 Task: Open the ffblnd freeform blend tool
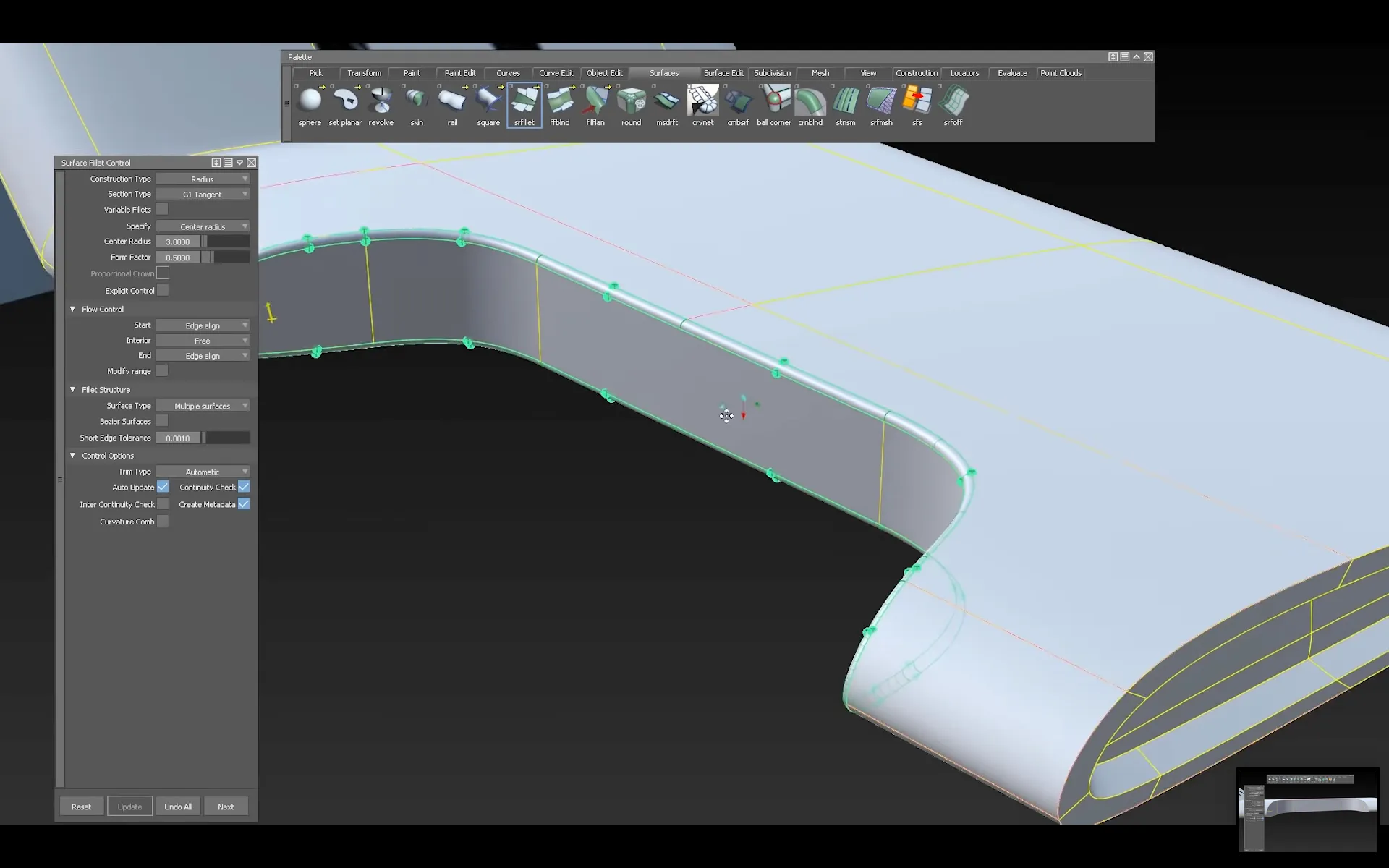[x=560, y=106]
